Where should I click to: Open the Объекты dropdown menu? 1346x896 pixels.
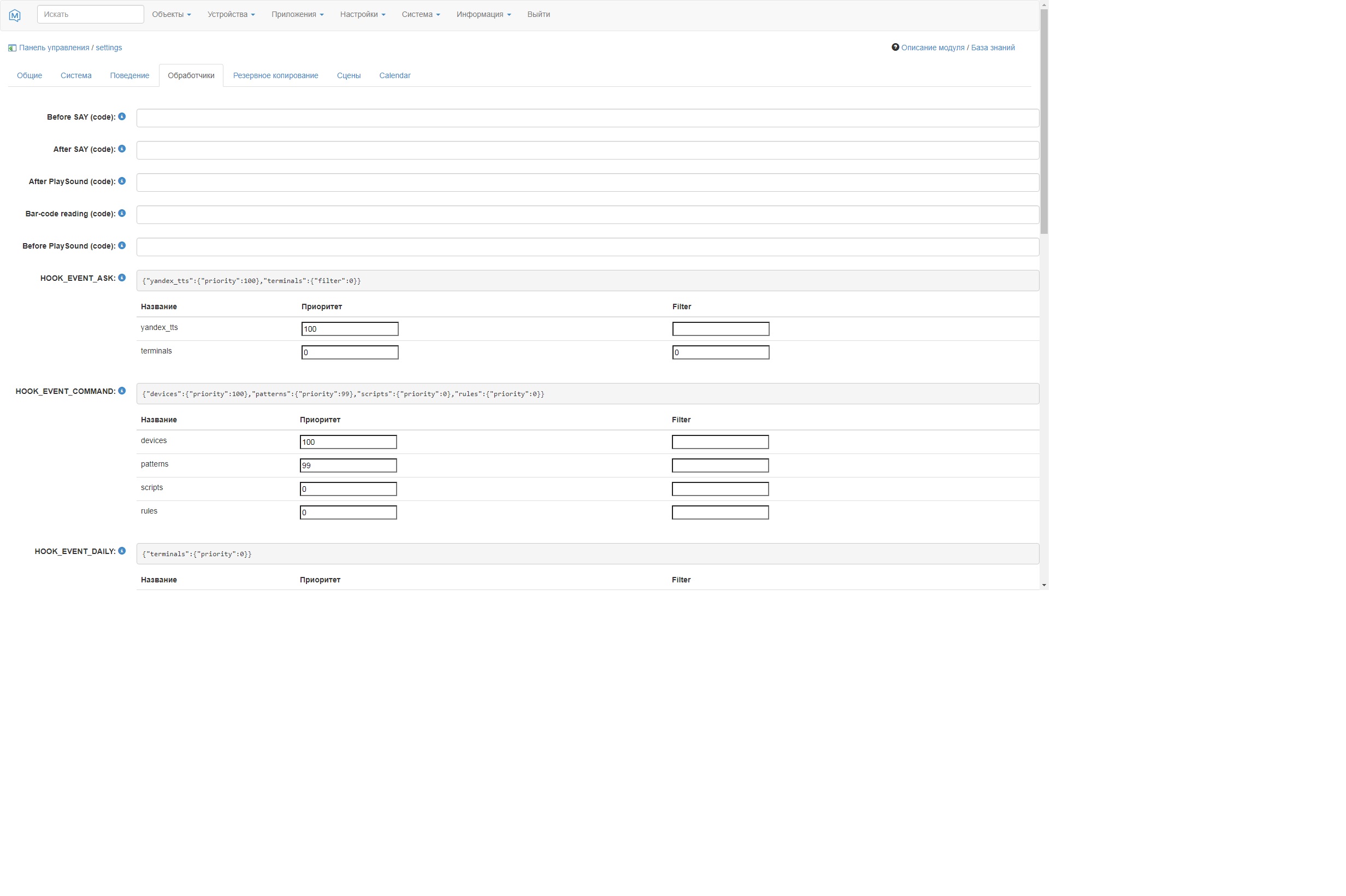click(x=171, y=14)
